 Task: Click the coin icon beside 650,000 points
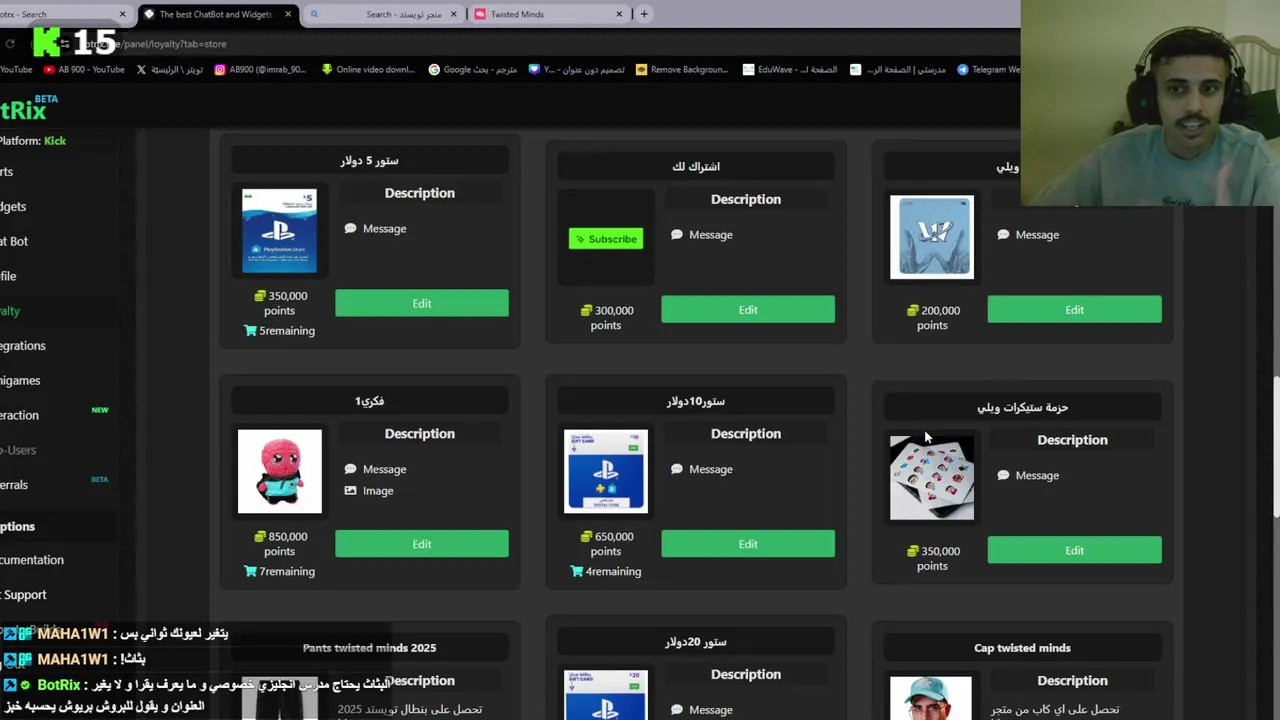pos(587,537)
